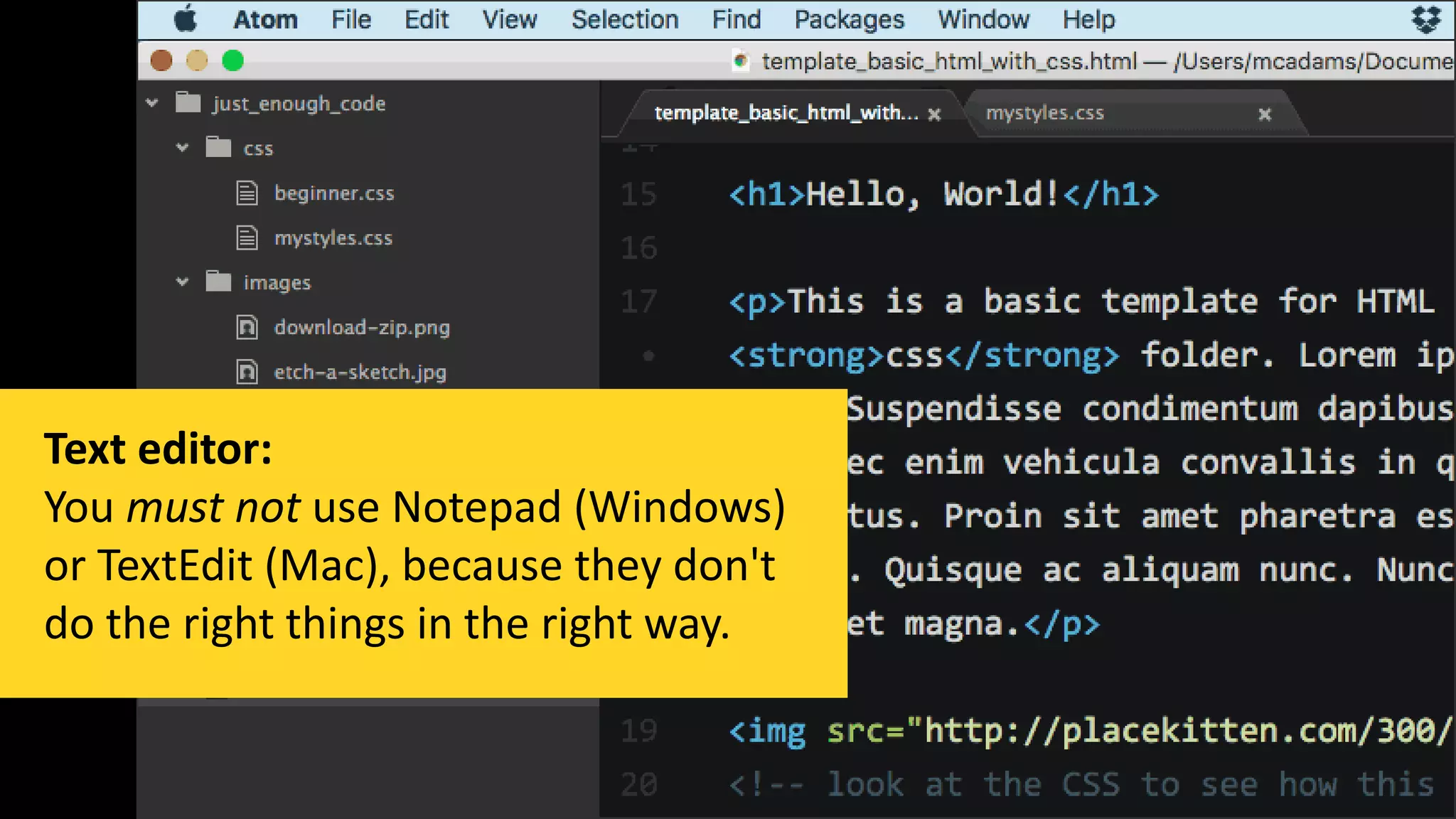Screen dimensions: 1456x819
Task: Switch to the template_basic_html_with... tab
Action: point(786,113)
